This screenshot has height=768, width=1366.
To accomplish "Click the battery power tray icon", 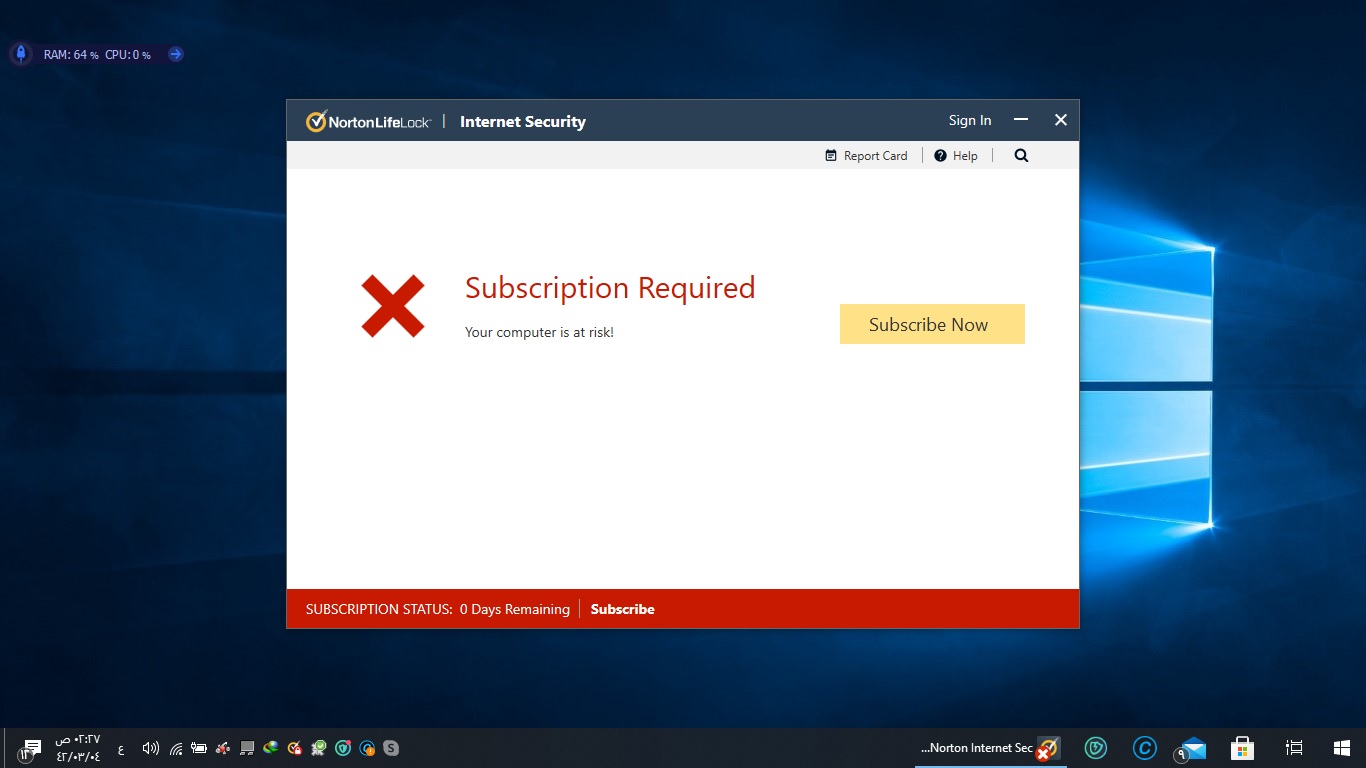I will [x=199, y=748].
